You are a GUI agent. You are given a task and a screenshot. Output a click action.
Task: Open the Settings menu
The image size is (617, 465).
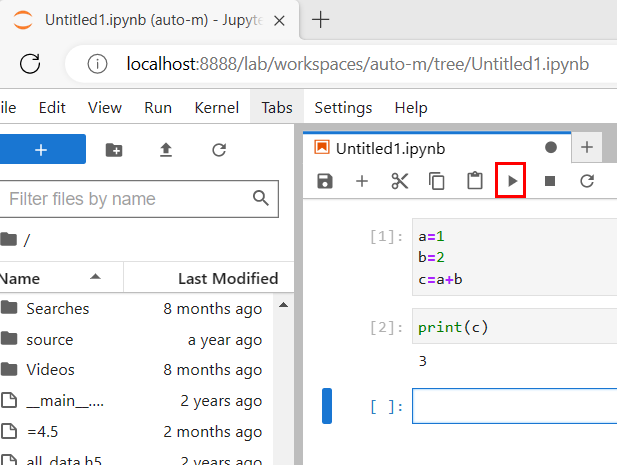click(343, 107)
